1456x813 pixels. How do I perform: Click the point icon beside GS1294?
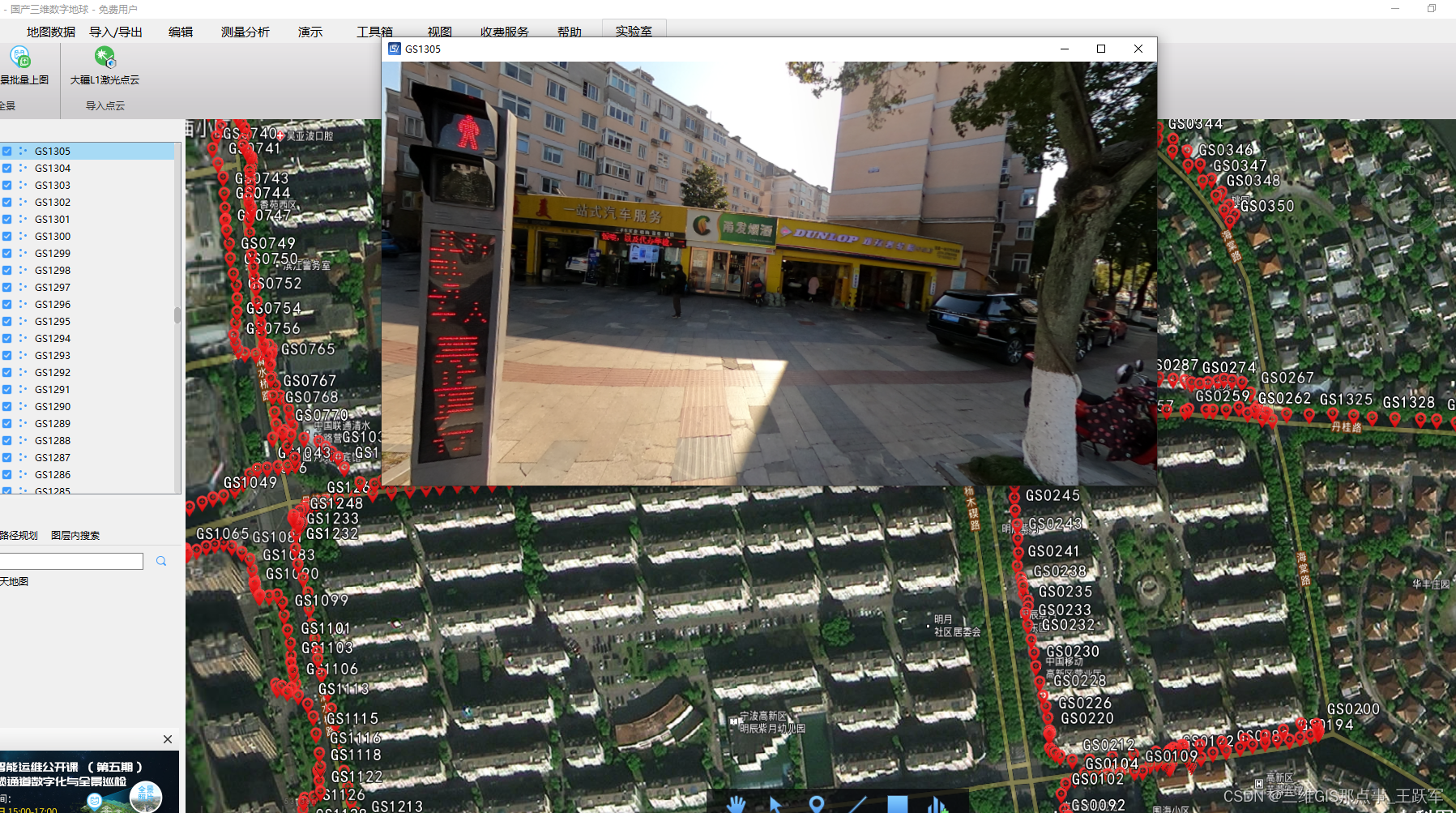click(23, 339)
